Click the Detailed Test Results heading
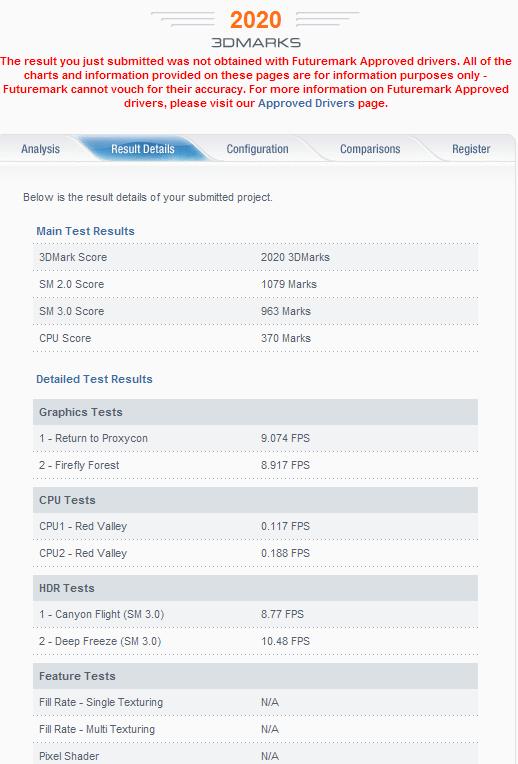Viewport: 518px width, 764px height. (94, 379)
